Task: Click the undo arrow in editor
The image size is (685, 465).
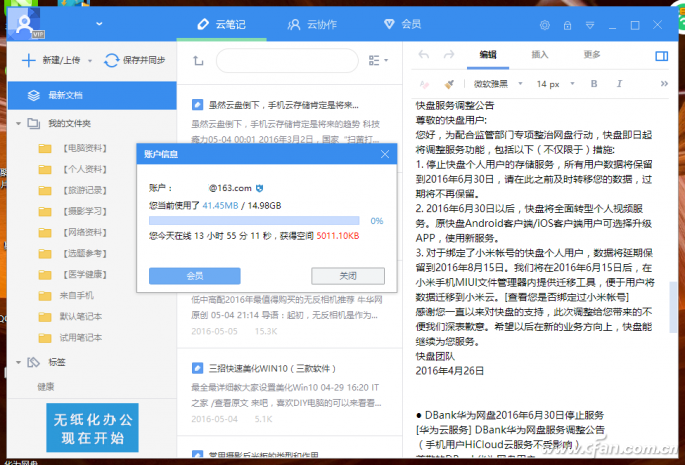Action: 424,55
